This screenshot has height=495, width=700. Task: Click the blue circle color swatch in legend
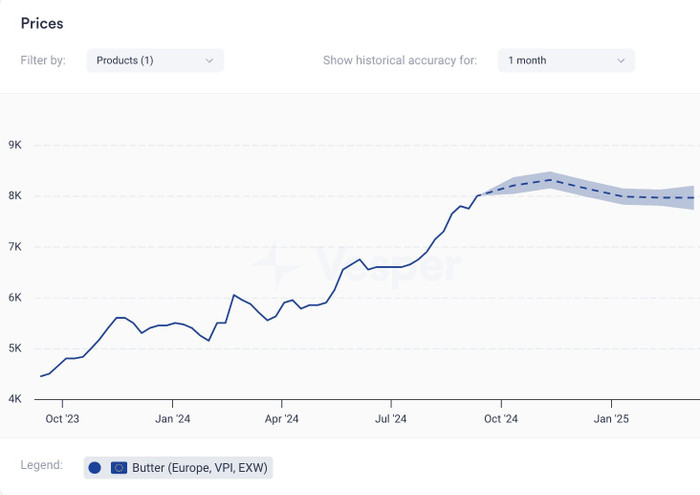(95, 467)
